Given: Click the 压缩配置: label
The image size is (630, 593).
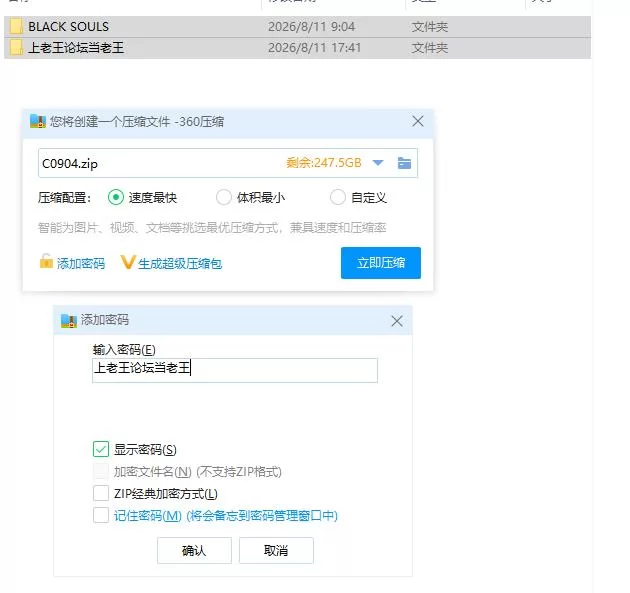Looking at the screenshot, I should (x=65, y=198).
